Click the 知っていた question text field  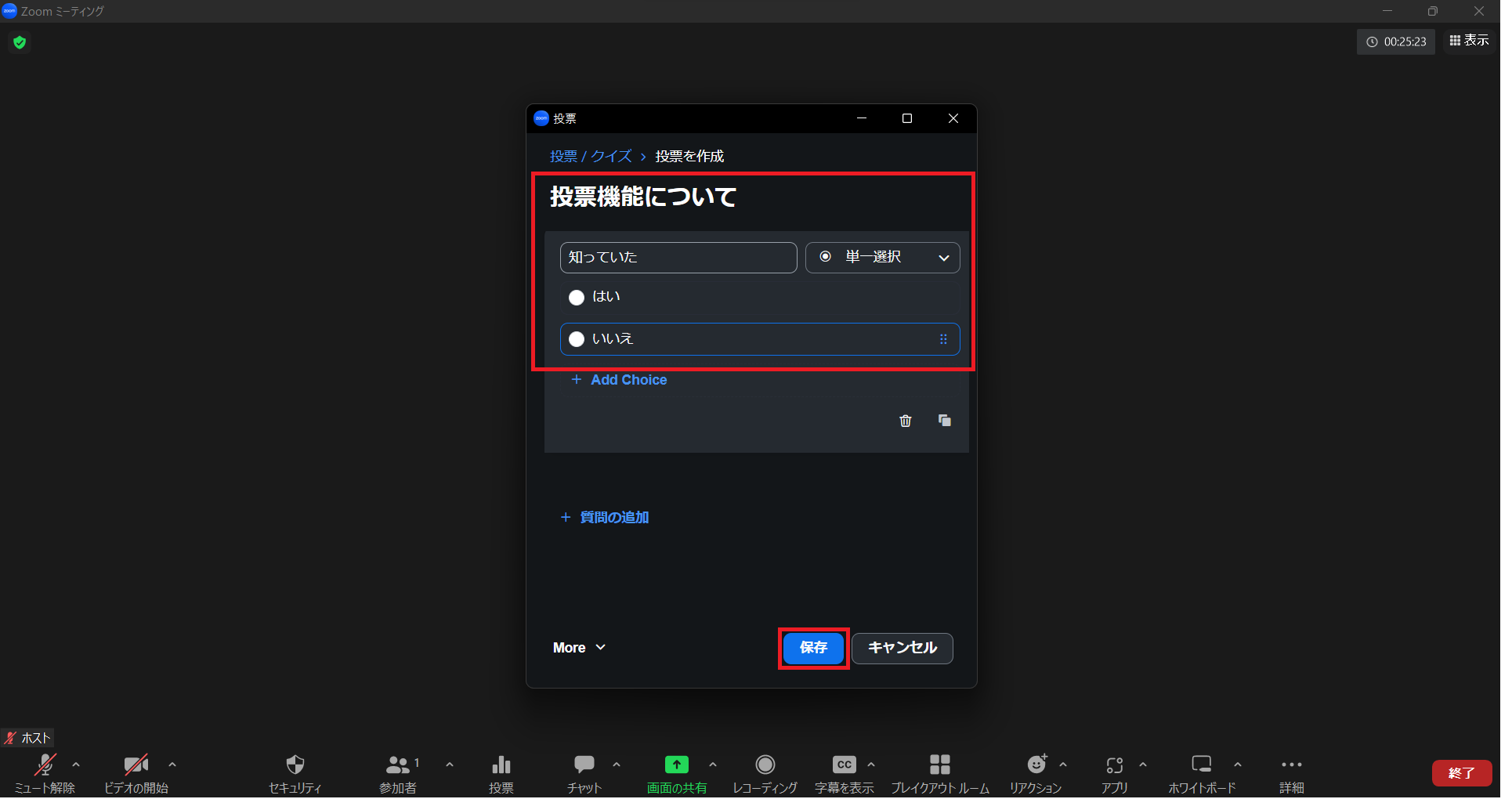(x=678, y=258)
